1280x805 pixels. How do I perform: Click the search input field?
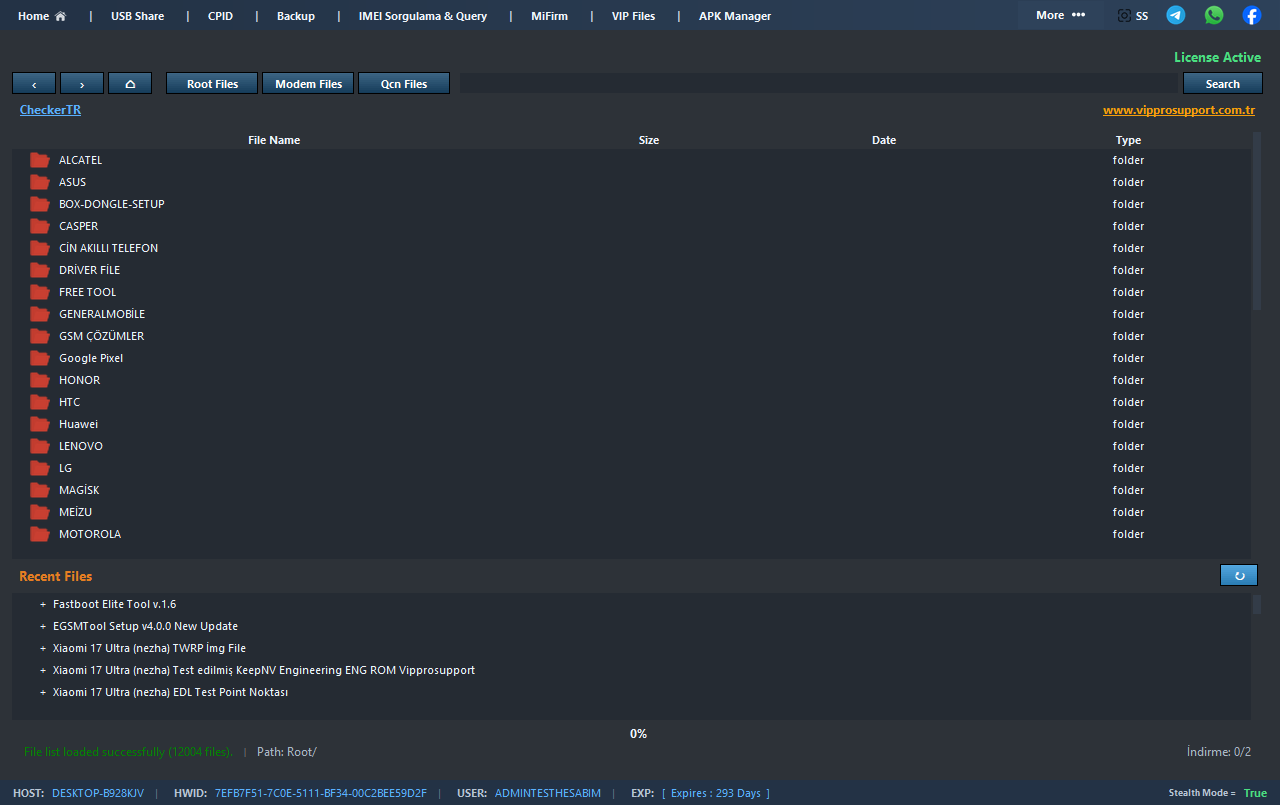[x=818, y=84]
